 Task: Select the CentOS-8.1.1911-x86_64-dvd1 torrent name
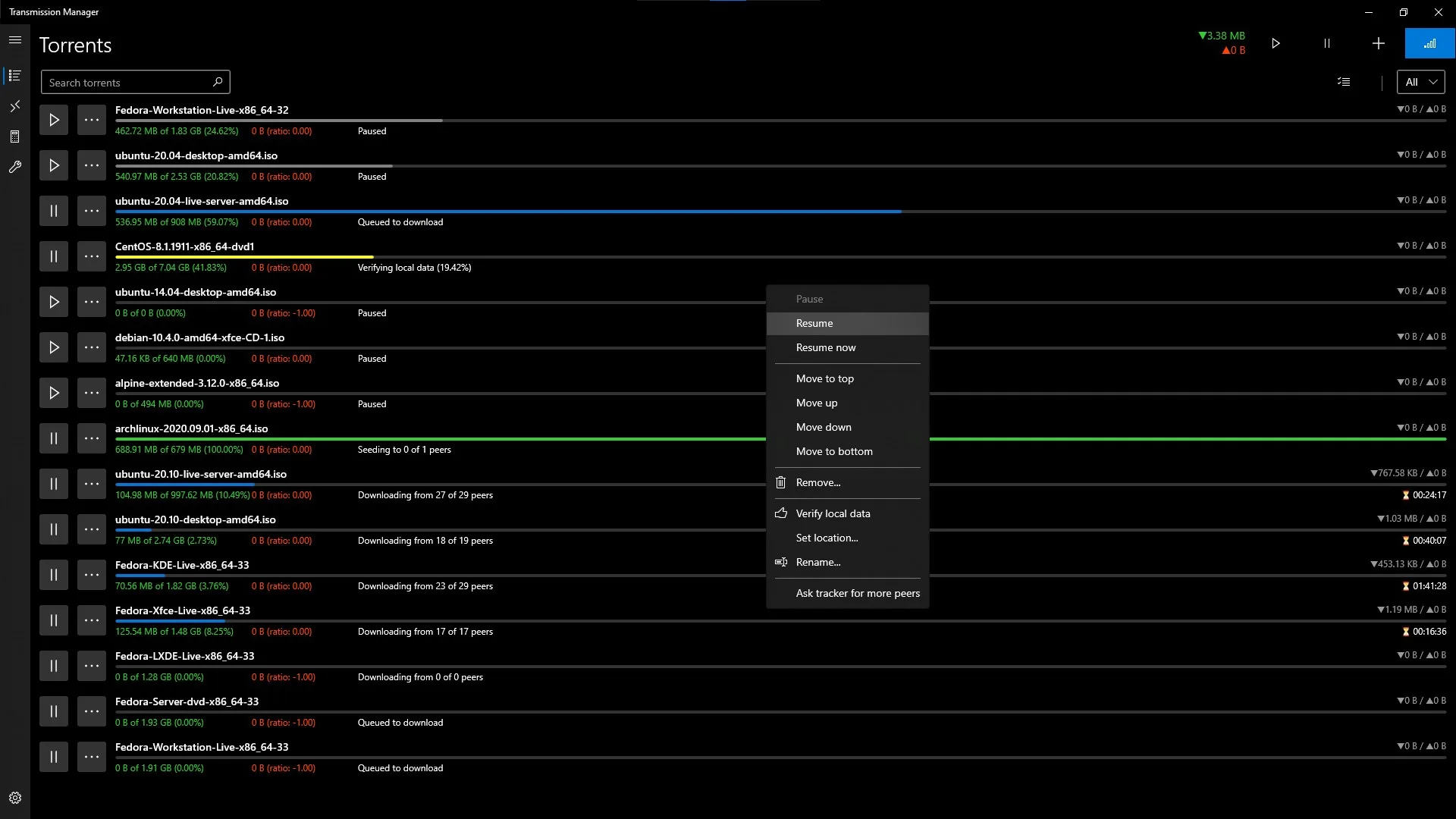tap(184, 246)
